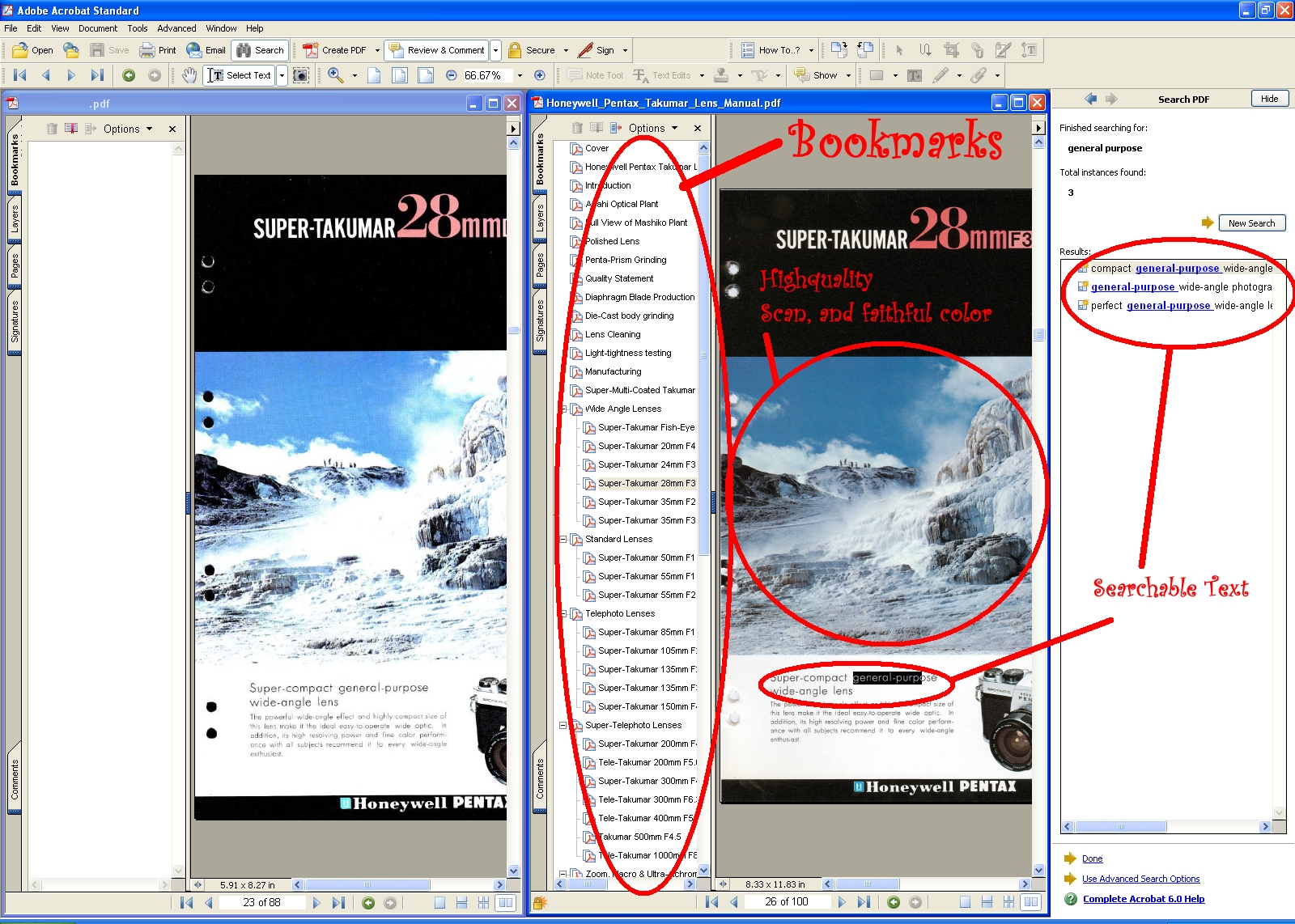This screenshot has width=1295, height=924.
Task: Activate the Select Text tool
Action: pos(240,75)
